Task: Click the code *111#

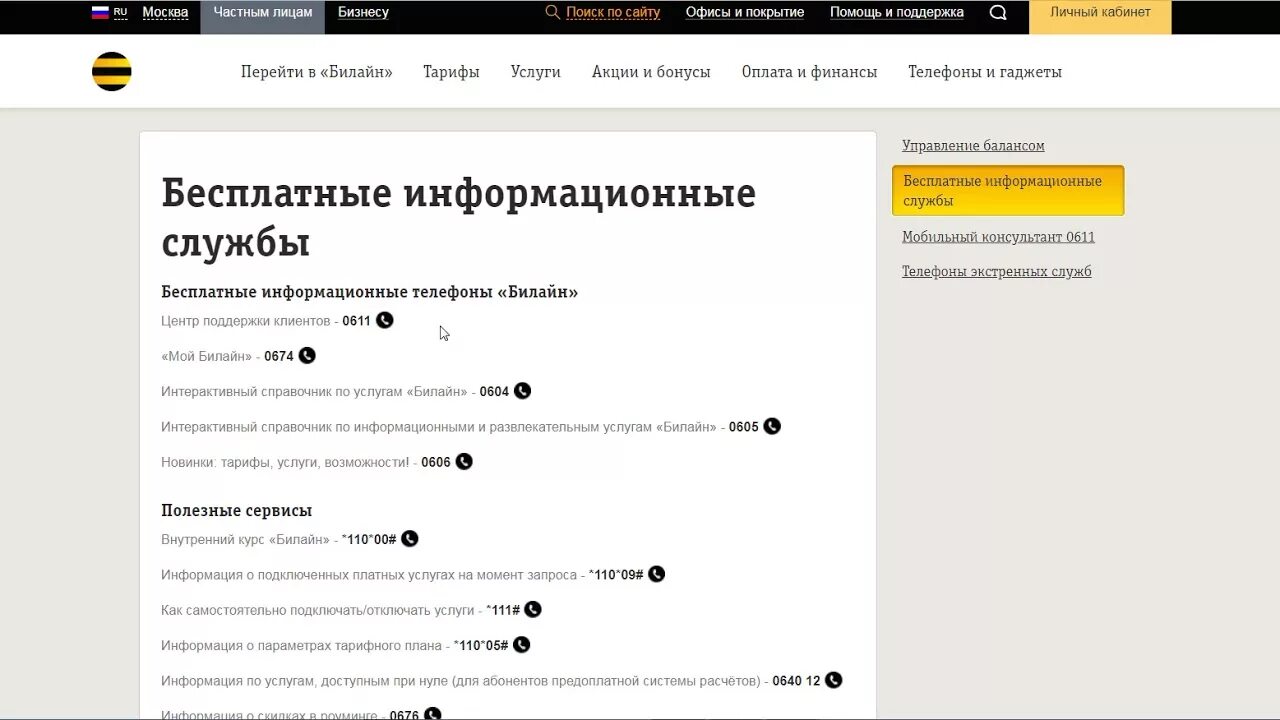Action: coord(503,610)
